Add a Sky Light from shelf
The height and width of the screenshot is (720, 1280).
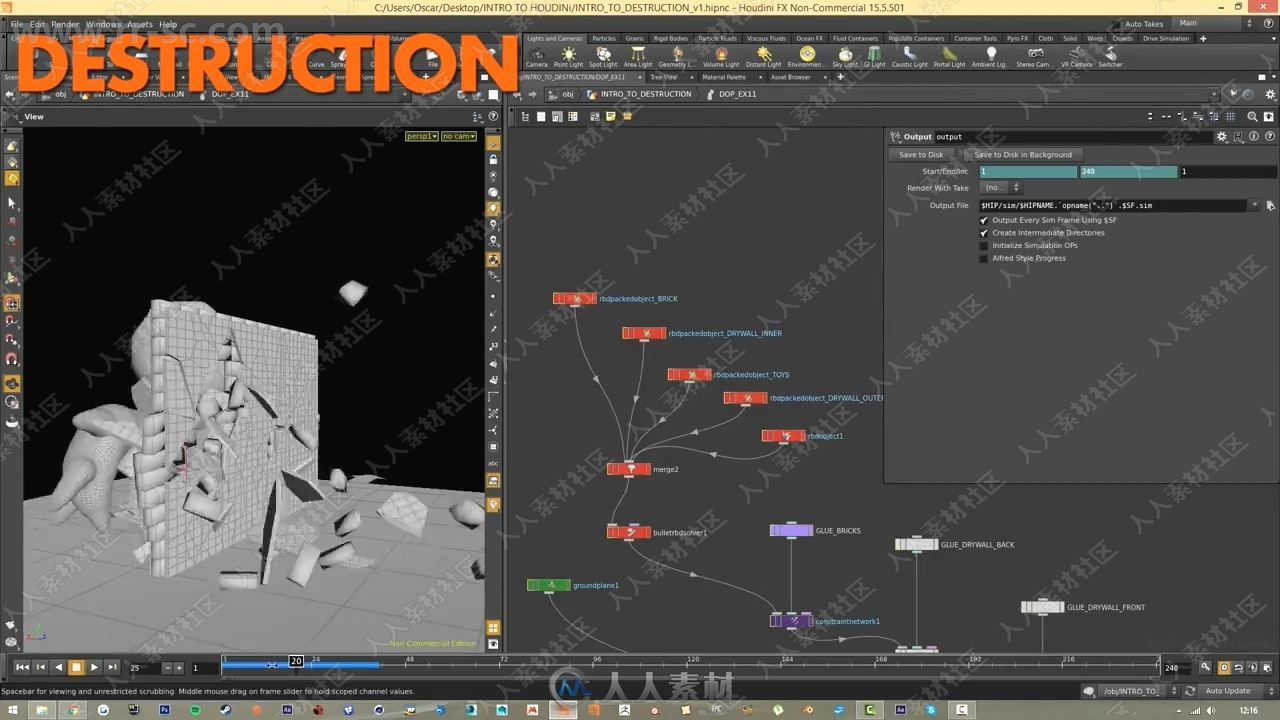[845, 57]
